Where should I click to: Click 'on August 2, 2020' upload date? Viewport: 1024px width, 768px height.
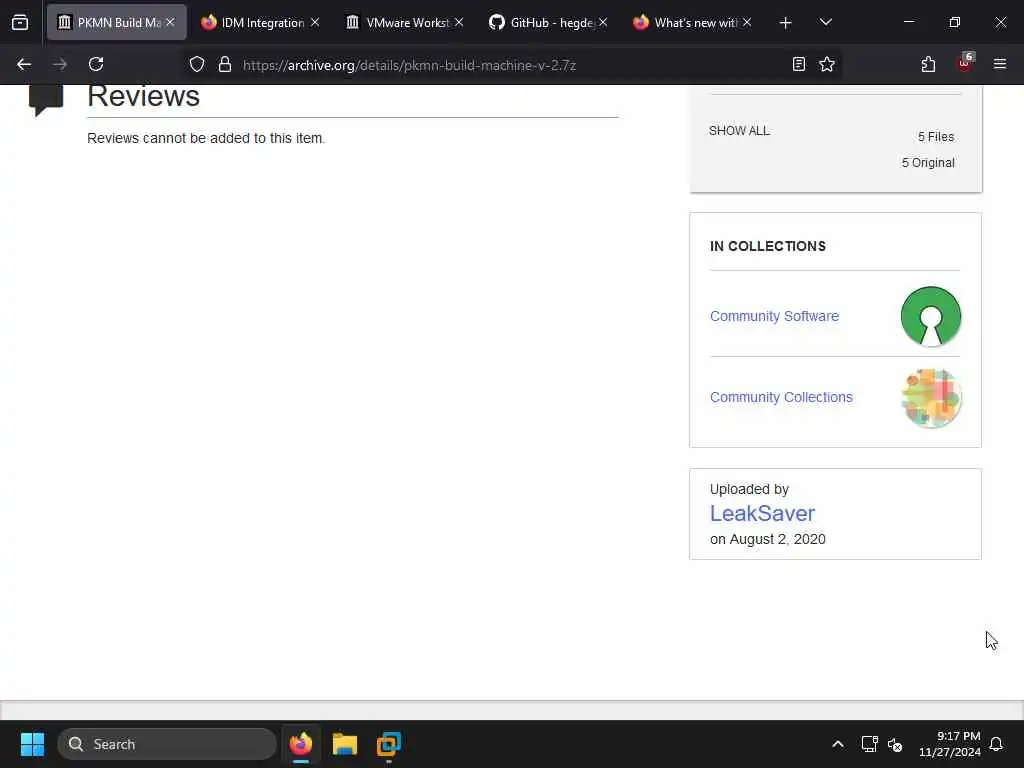click(767, 539)
